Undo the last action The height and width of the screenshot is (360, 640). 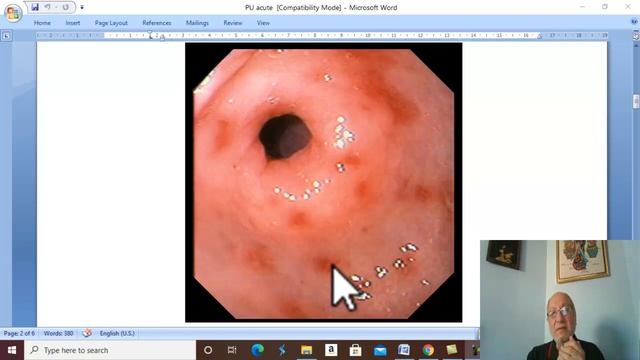point(47,7)
